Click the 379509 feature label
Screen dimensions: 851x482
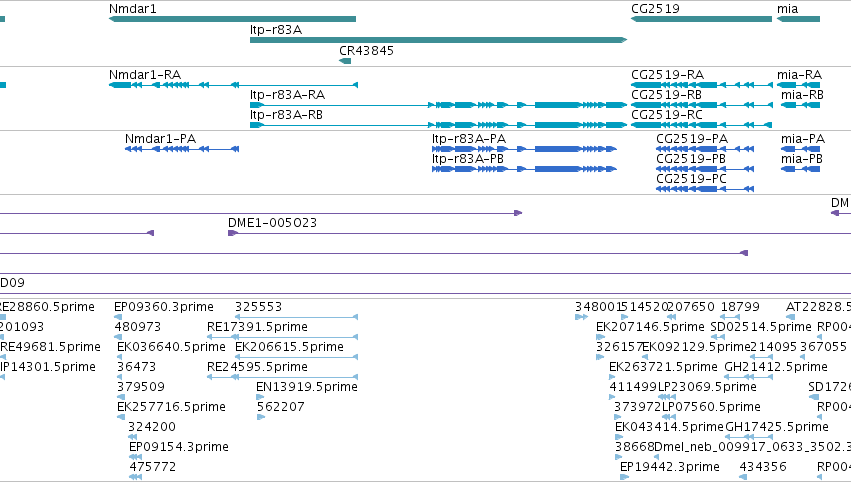(x=141, y=387)
